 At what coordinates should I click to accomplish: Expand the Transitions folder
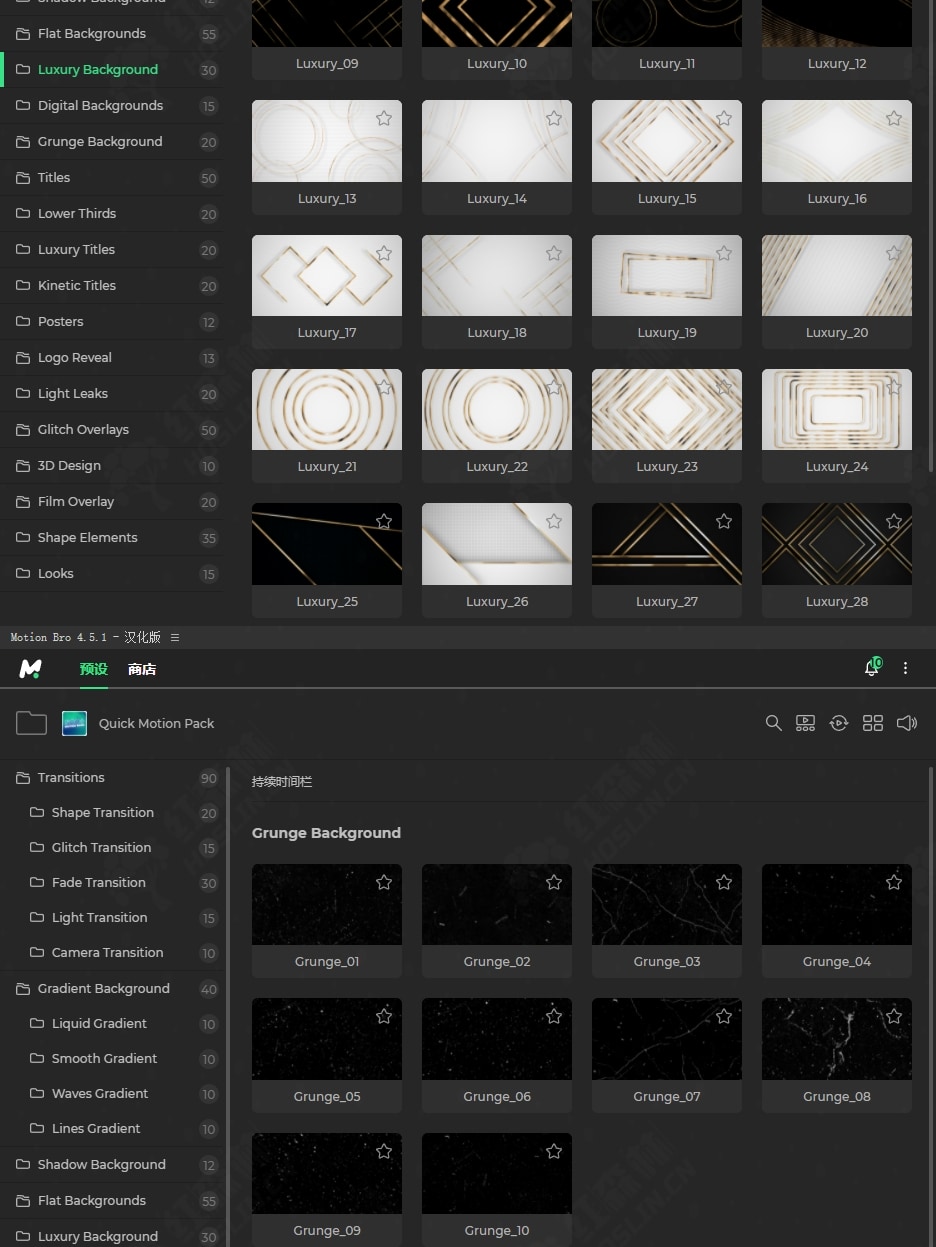coord(71,777)
